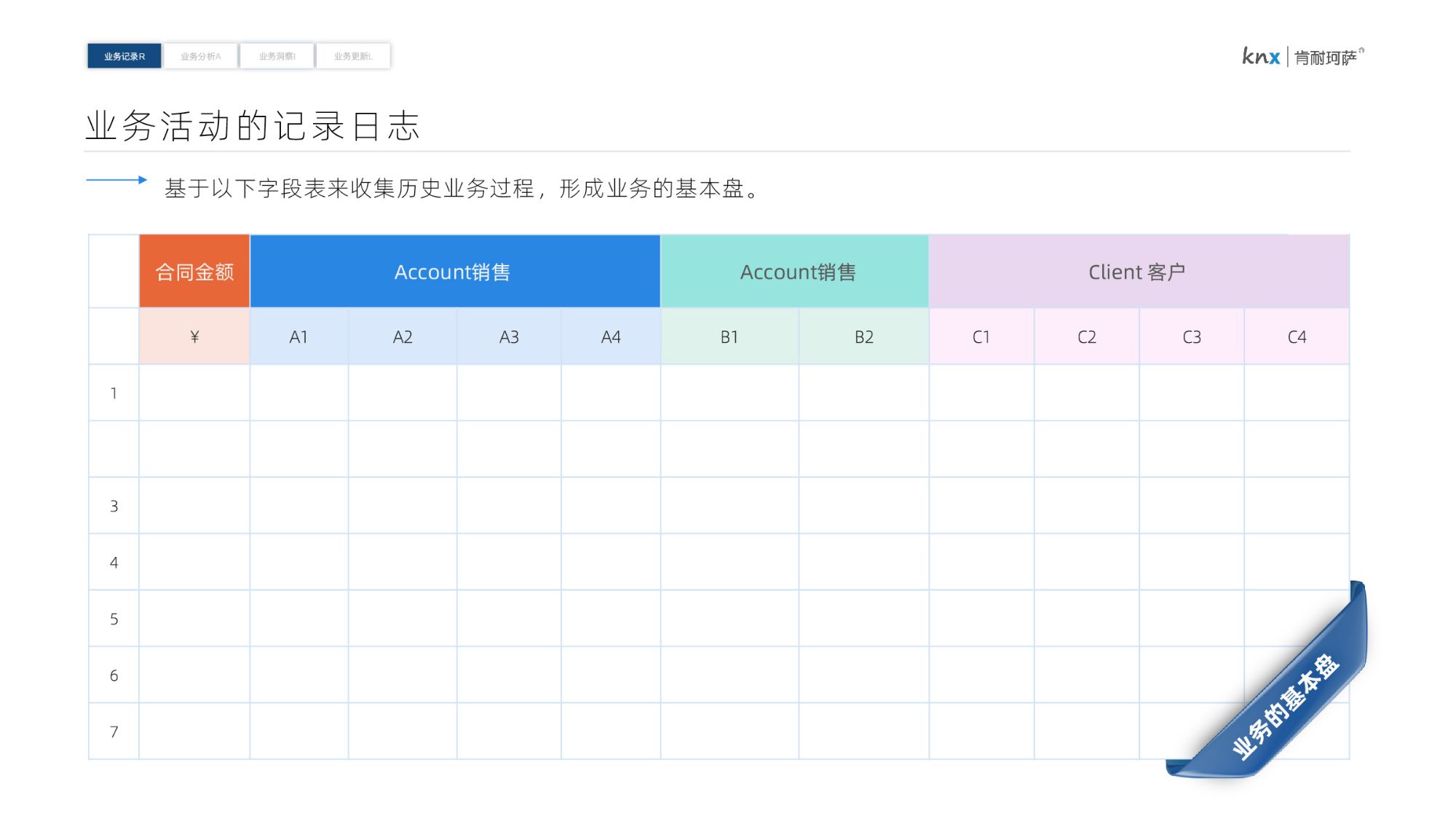Click the C1 column header
The width and height of the screenshot is (1456, 819).
(981, 336)
